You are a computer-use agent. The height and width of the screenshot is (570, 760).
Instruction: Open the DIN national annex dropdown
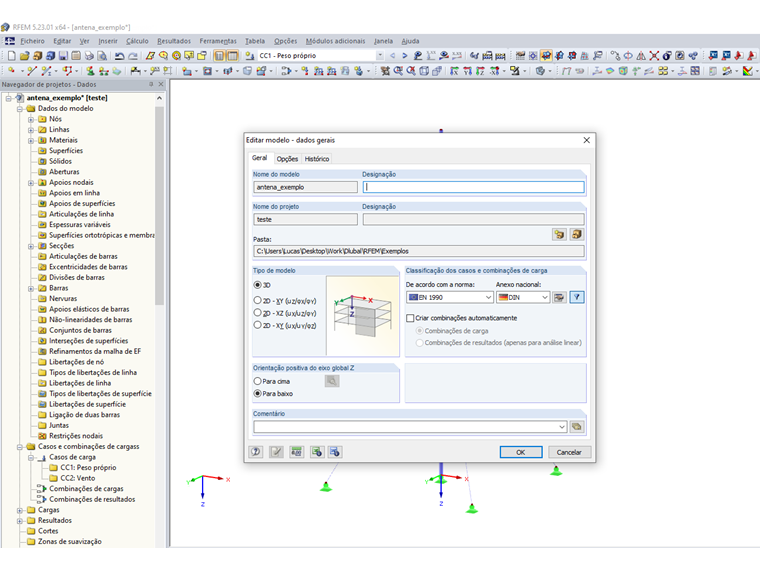[x=545, y=298]
